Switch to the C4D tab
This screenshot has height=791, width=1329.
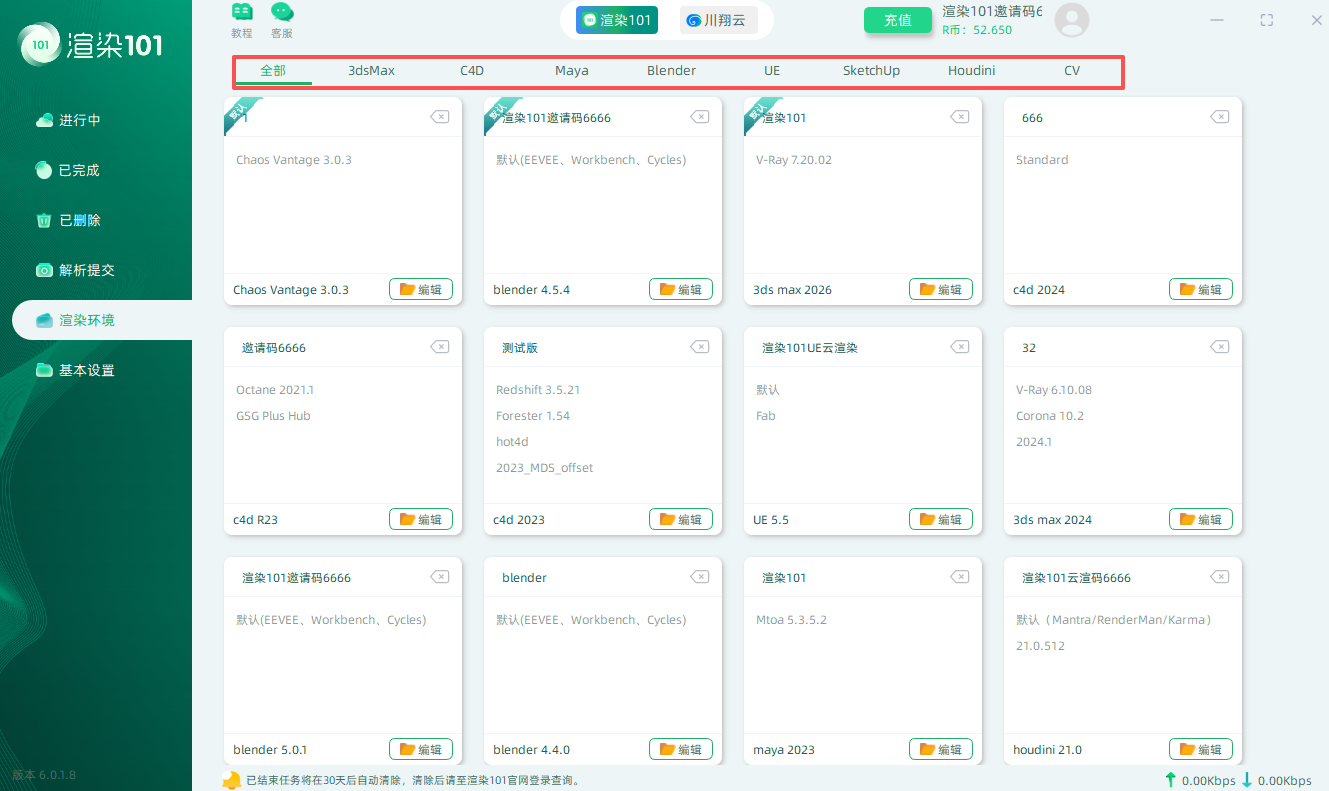coord(472,71)
